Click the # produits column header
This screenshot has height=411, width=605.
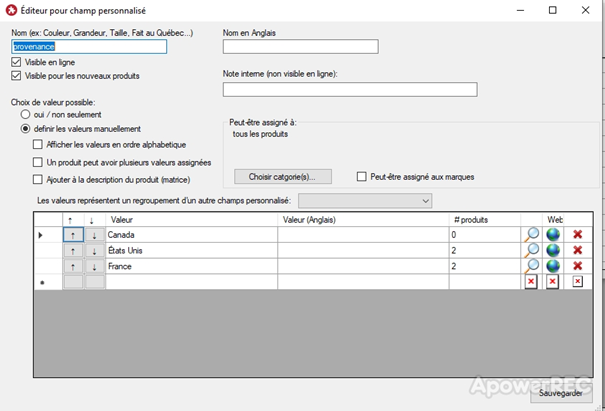[485, 220]
